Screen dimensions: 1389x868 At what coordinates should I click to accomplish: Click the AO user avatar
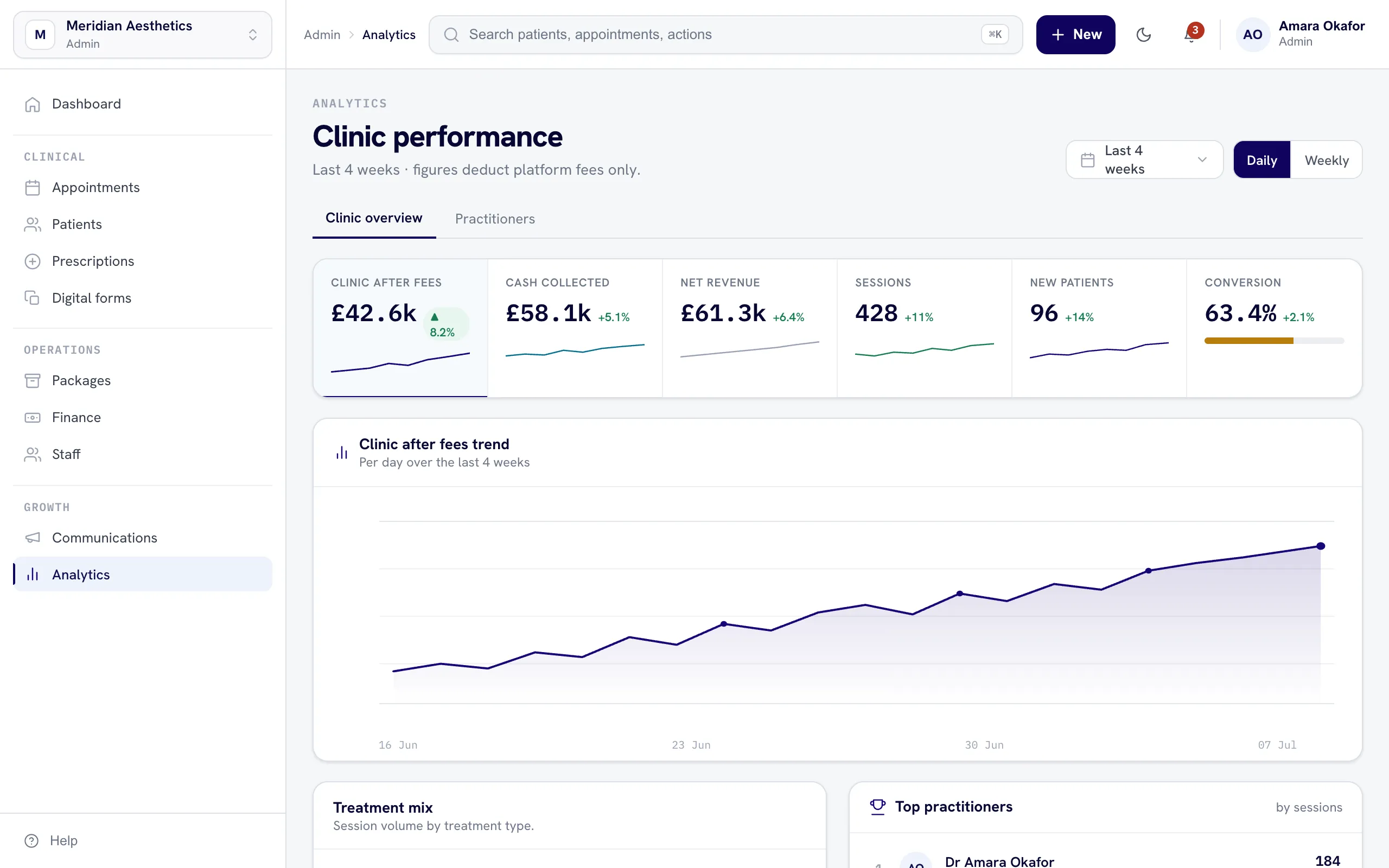(x=1252, y=34)
